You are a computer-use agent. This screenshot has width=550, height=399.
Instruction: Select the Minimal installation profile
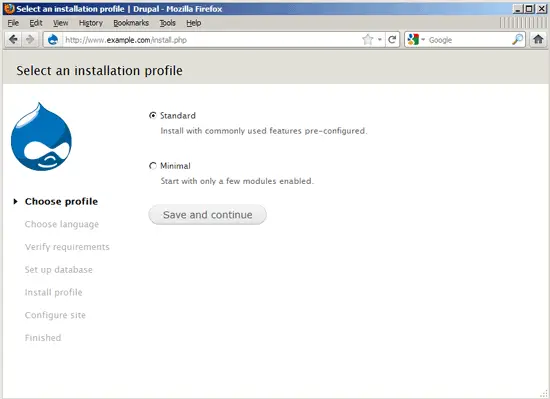153,166
